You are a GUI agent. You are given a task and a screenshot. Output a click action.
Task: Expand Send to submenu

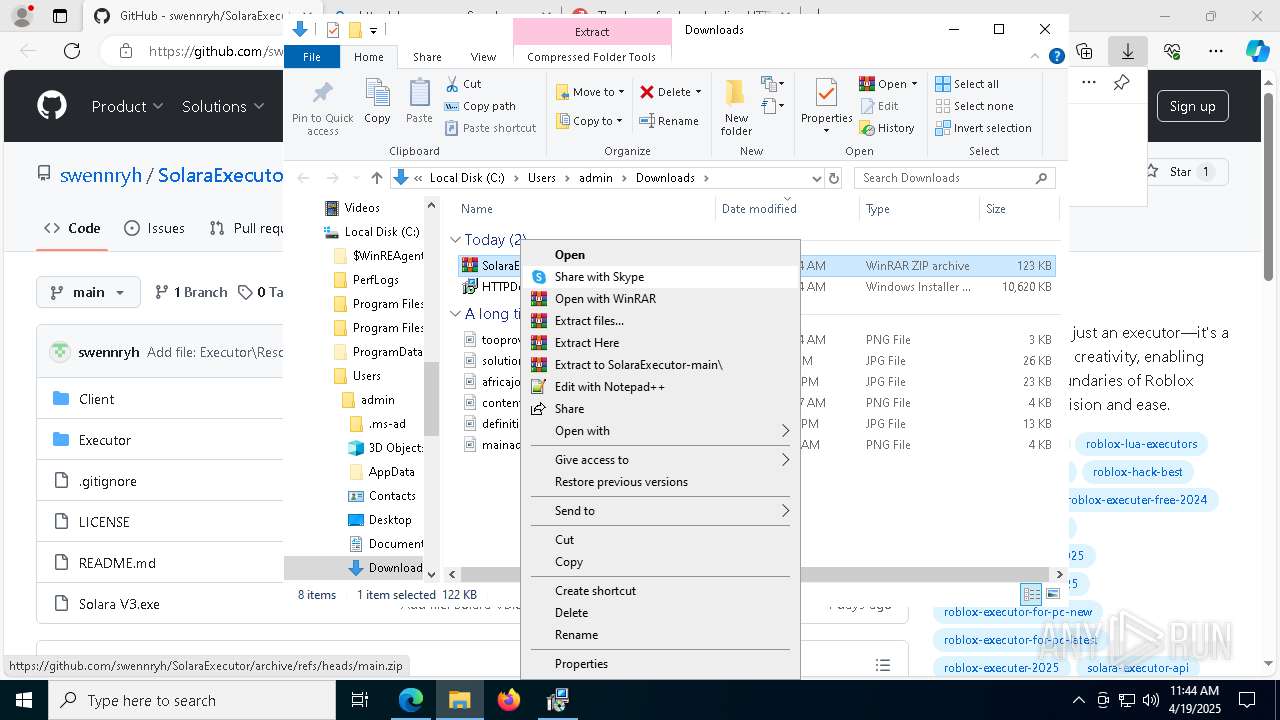[660, 511]
